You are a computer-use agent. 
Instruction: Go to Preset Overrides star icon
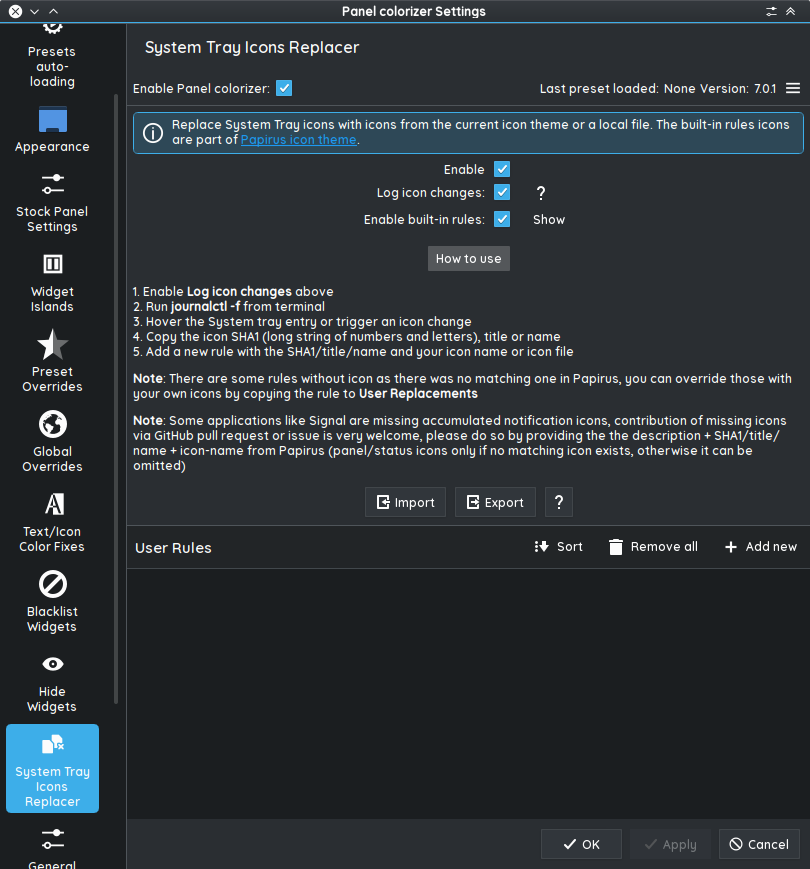tap(52, 347)
